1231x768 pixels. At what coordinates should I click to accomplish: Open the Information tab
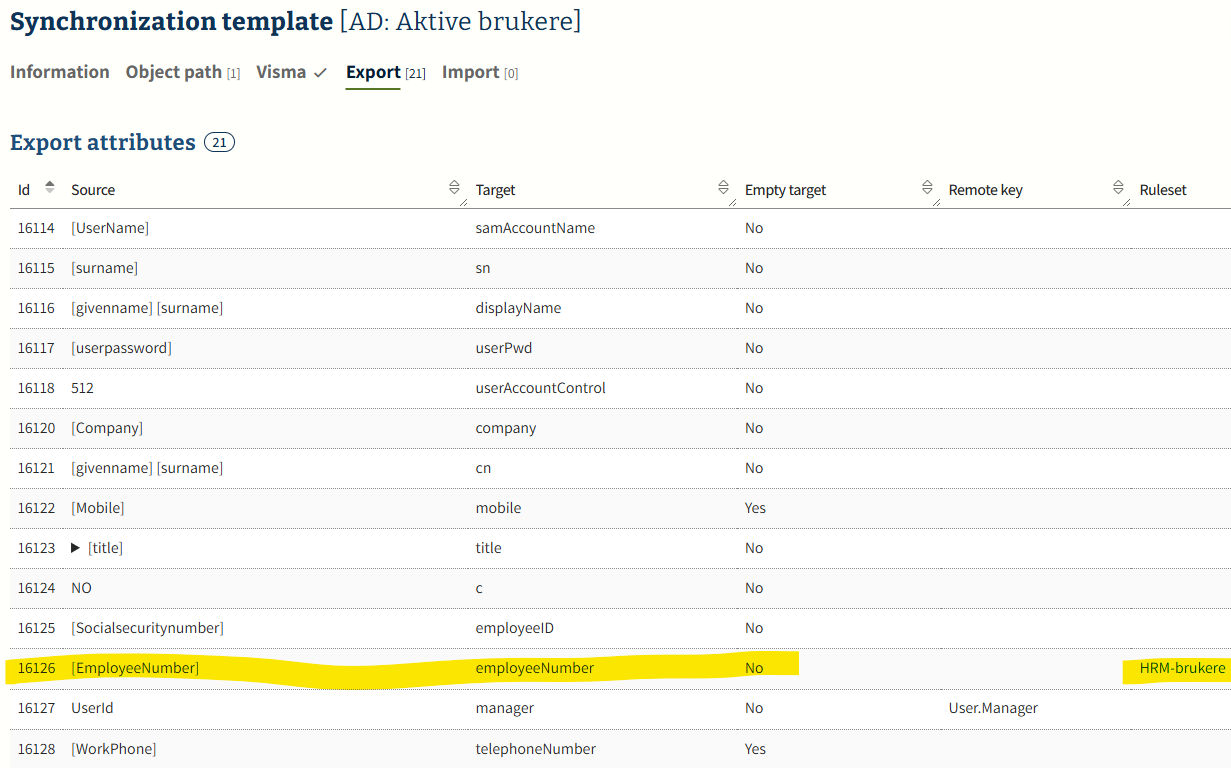60,72
